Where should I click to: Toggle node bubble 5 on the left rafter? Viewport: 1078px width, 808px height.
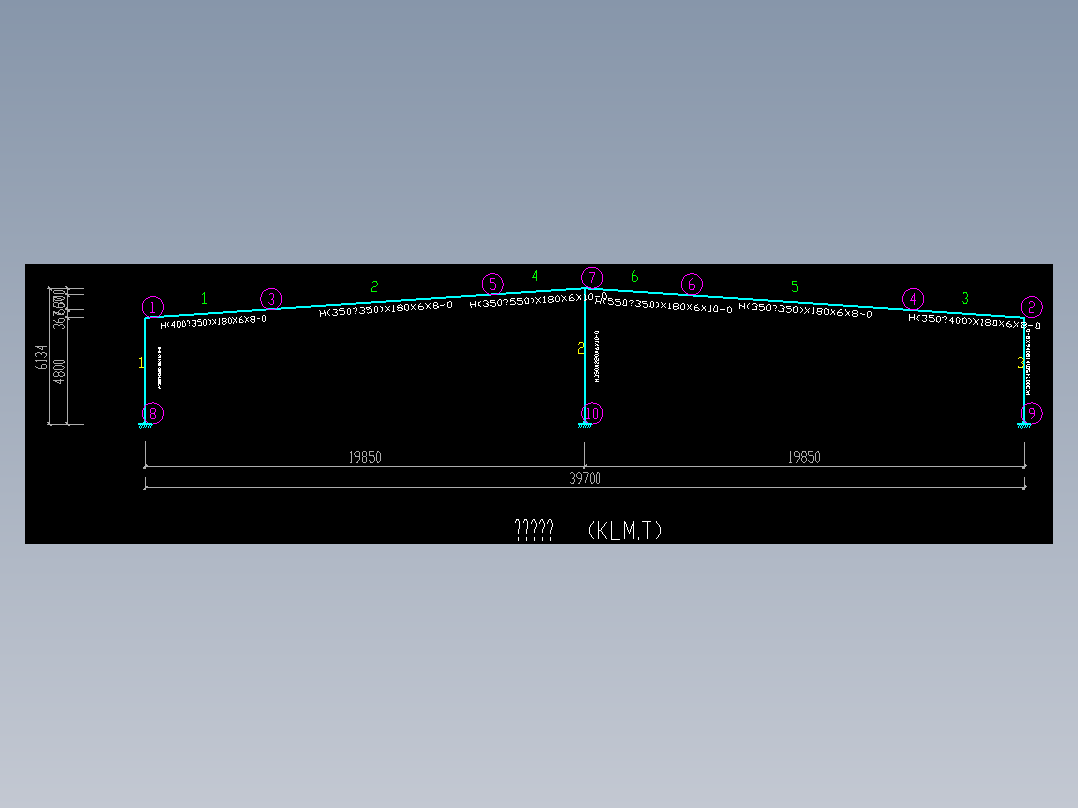tap(491, 283)
